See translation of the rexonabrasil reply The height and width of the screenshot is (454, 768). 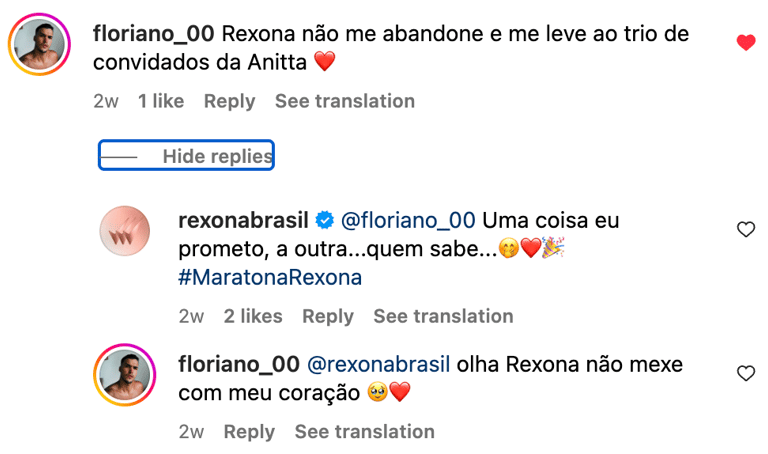coord(443,316)
